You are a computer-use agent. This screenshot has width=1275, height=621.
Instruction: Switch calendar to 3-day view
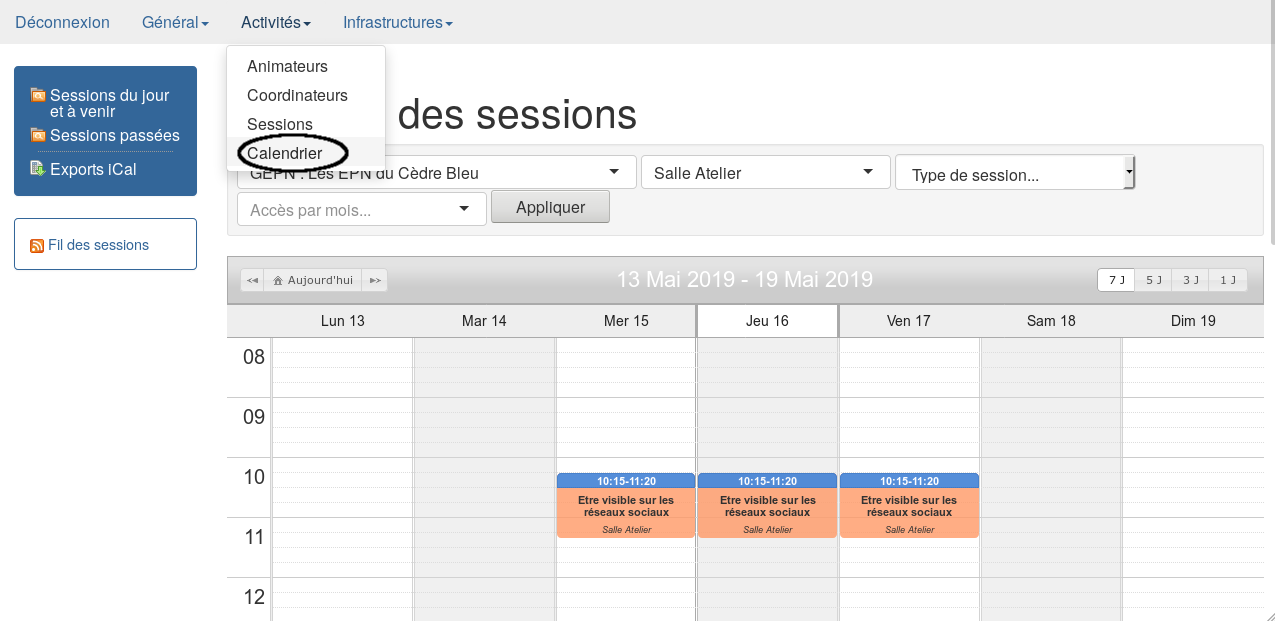1190,280
